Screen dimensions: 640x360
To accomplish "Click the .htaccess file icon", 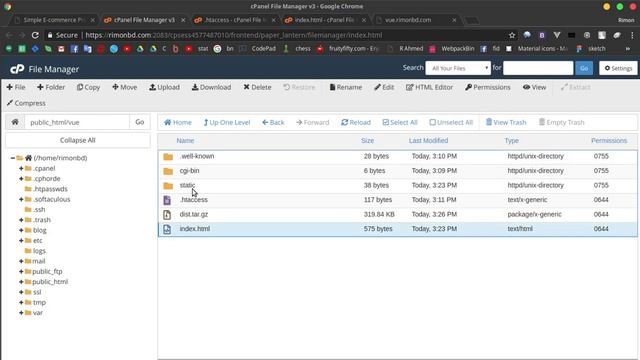I will coord(167,200).
